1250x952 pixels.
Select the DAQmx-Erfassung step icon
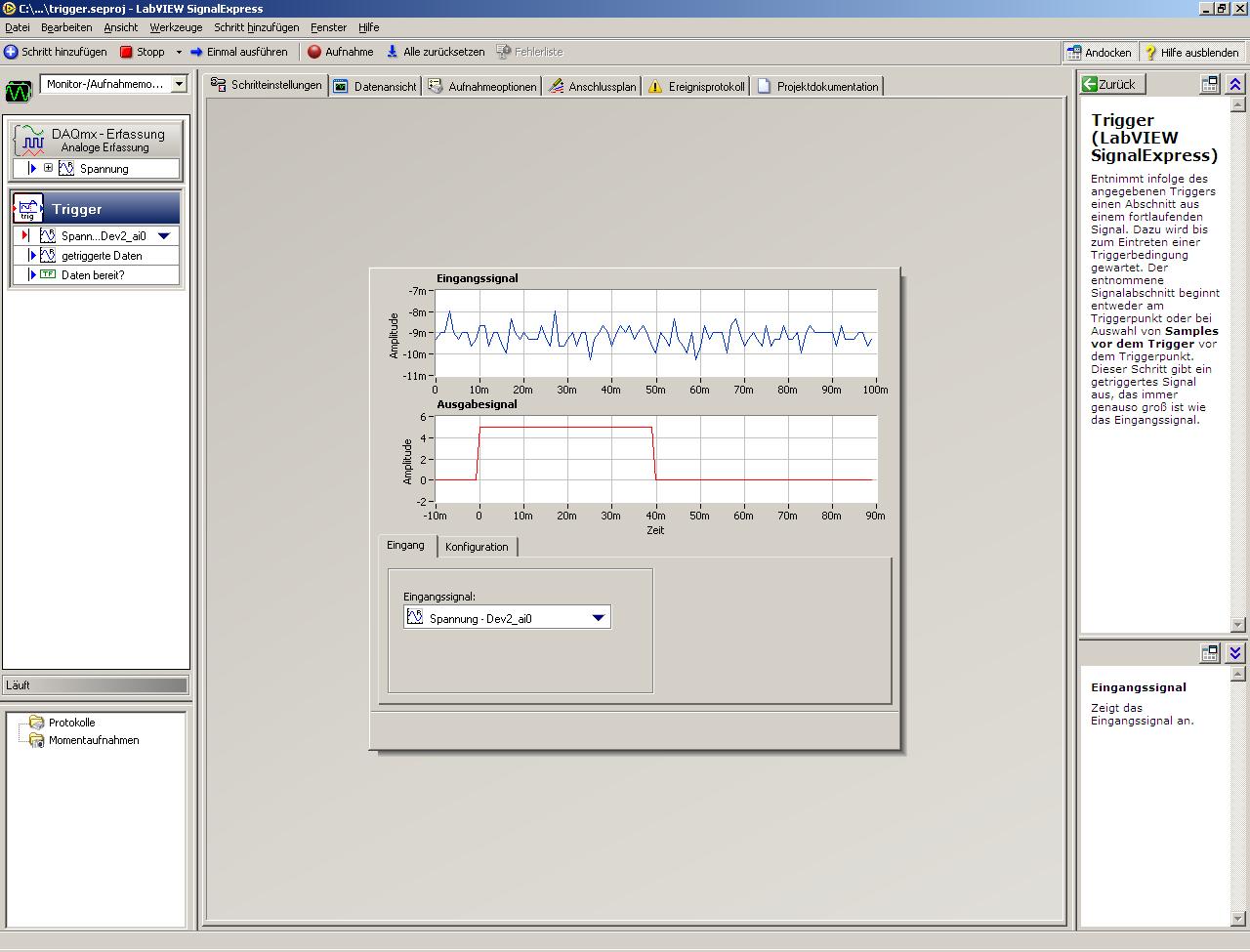point(30,141)
